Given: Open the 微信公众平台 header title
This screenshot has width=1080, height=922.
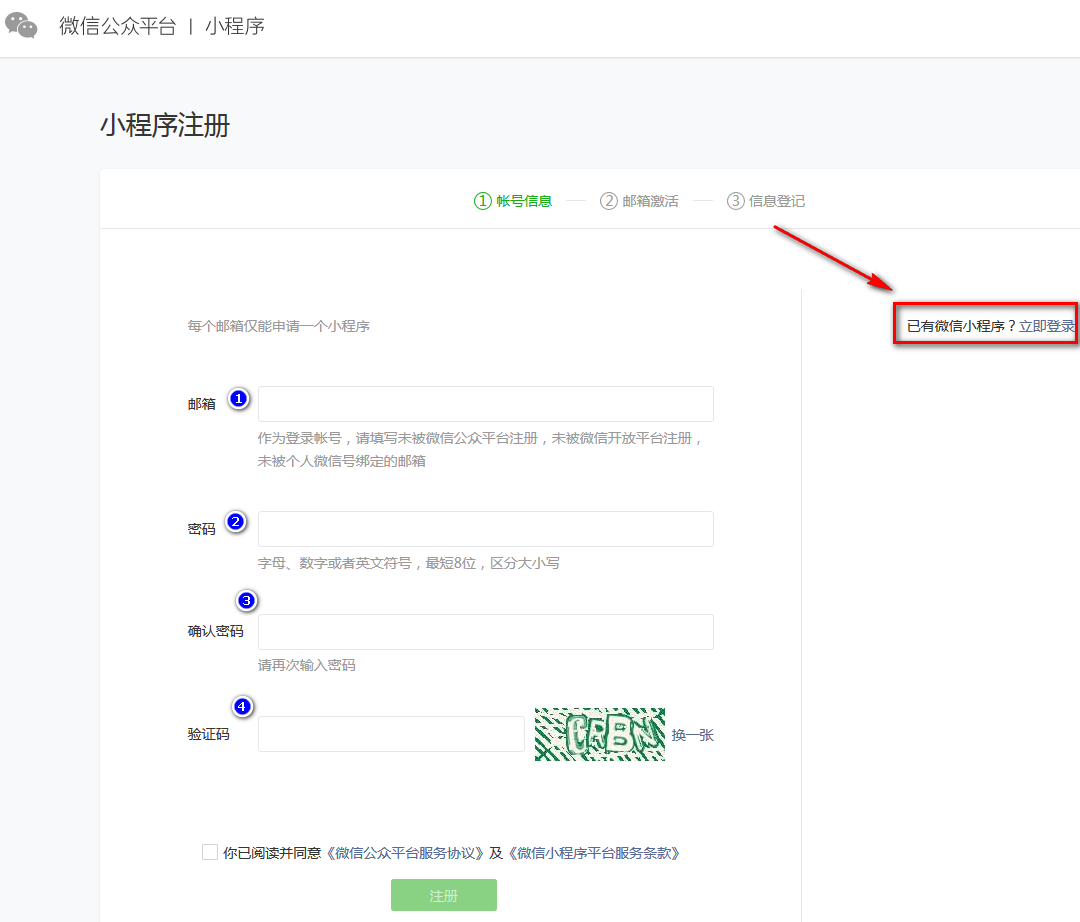Looking at the screenshot, I should [118, 26].
